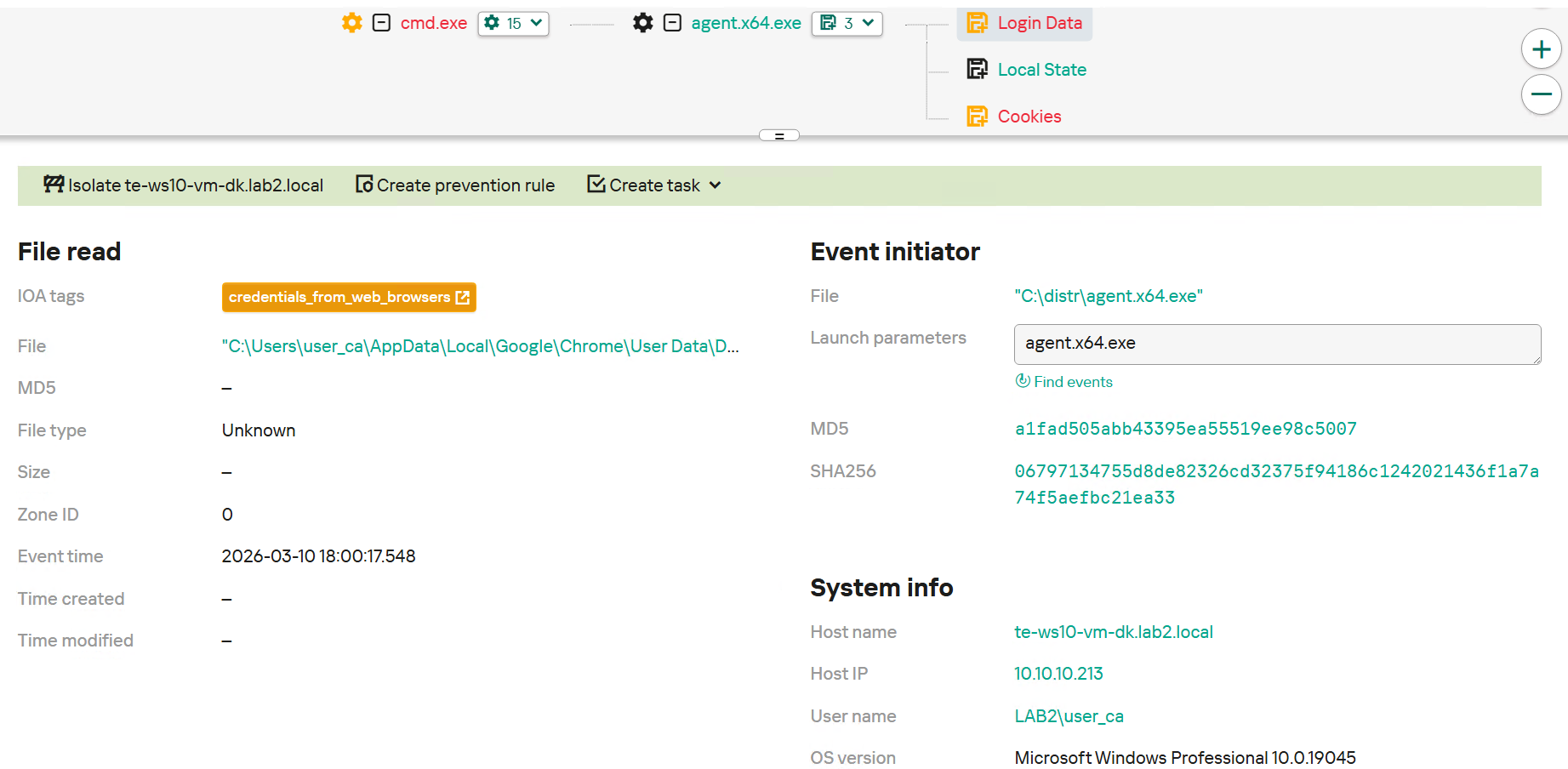Zoom out with the minus button
The height and width of the screenshot is (769, 1568).
1541,94
